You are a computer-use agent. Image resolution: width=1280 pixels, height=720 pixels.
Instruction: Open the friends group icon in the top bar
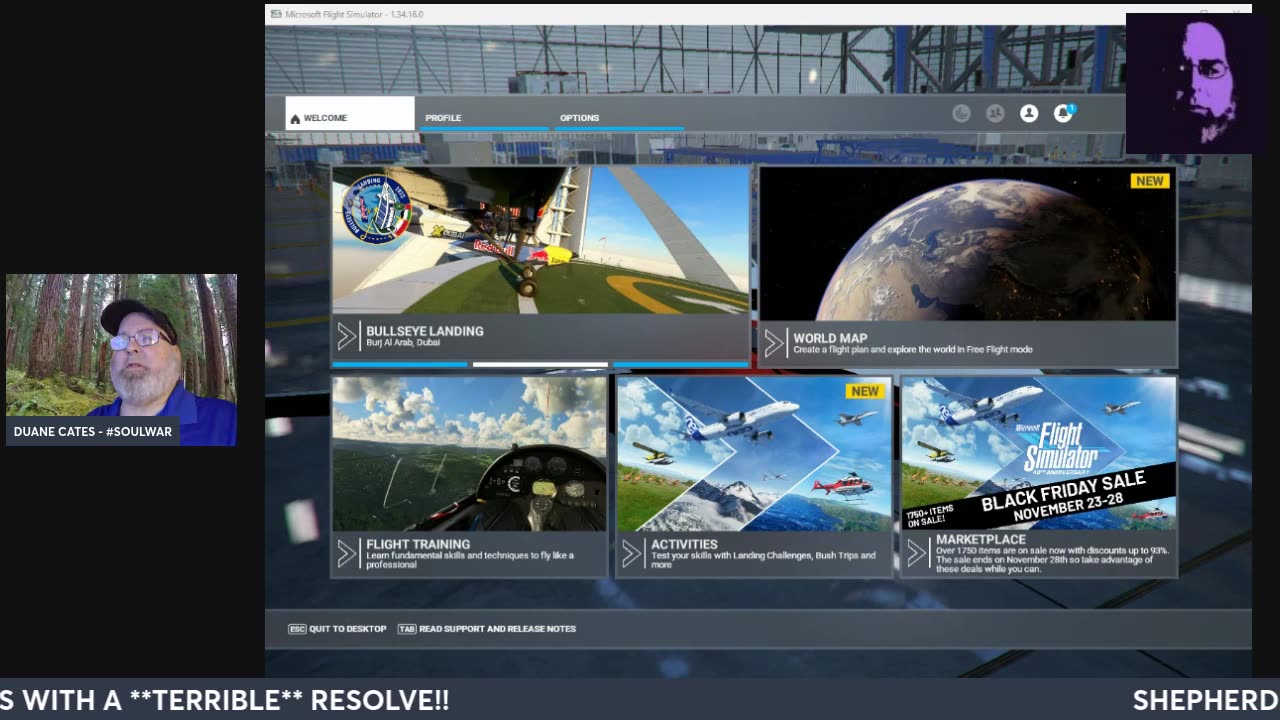995,114
